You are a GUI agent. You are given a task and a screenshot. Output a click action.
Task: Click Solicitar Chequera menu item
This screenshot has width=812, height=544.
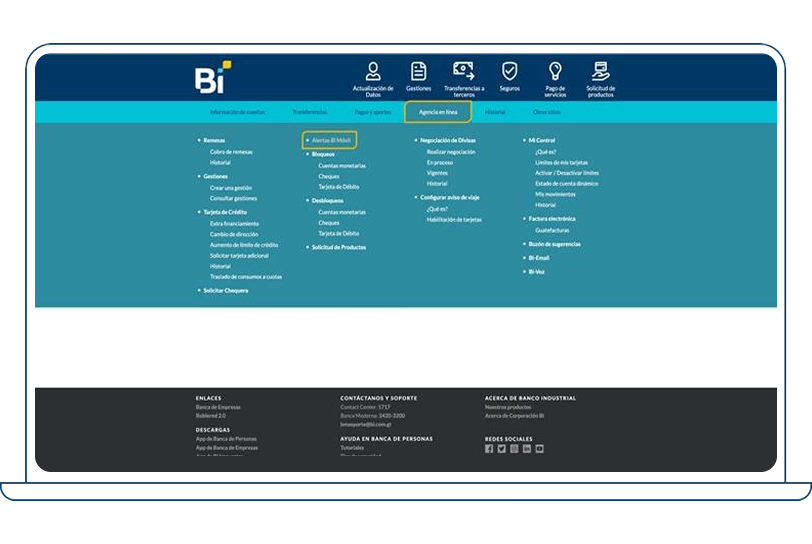pyautogui.click(x=225, y=290)
